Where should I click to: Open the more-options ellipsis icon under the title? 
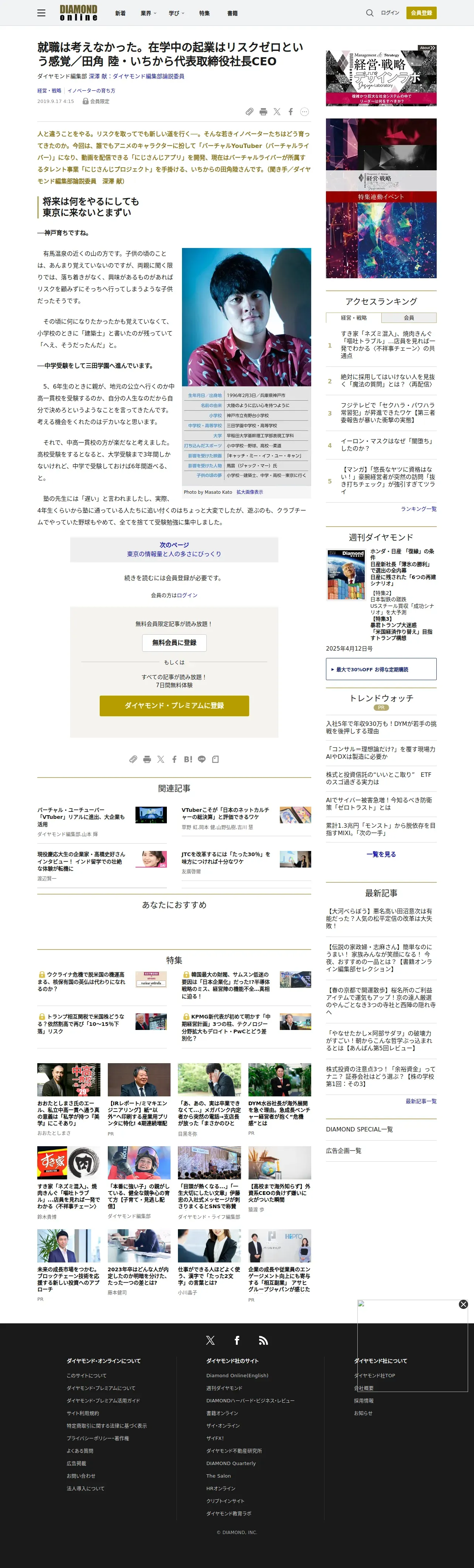305,112
